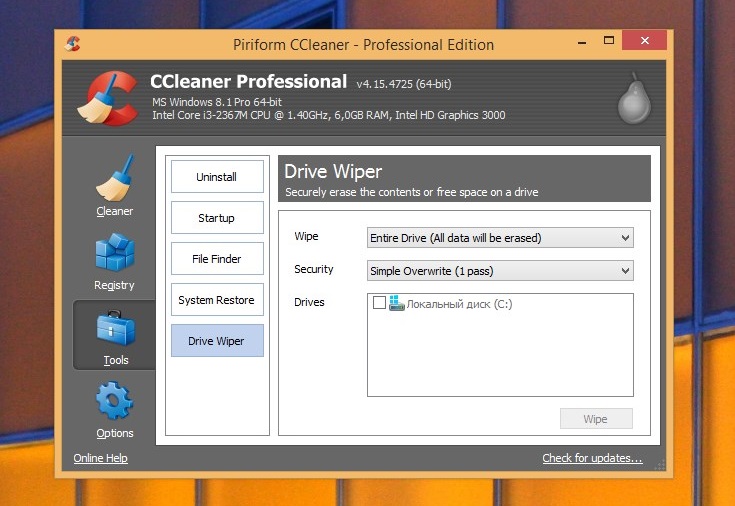The height and width of the screenshot is (506, 735).
Task: Check the Локальный диск (C:) checkbox
Action: pyautogui.click(x=379, y=303)
